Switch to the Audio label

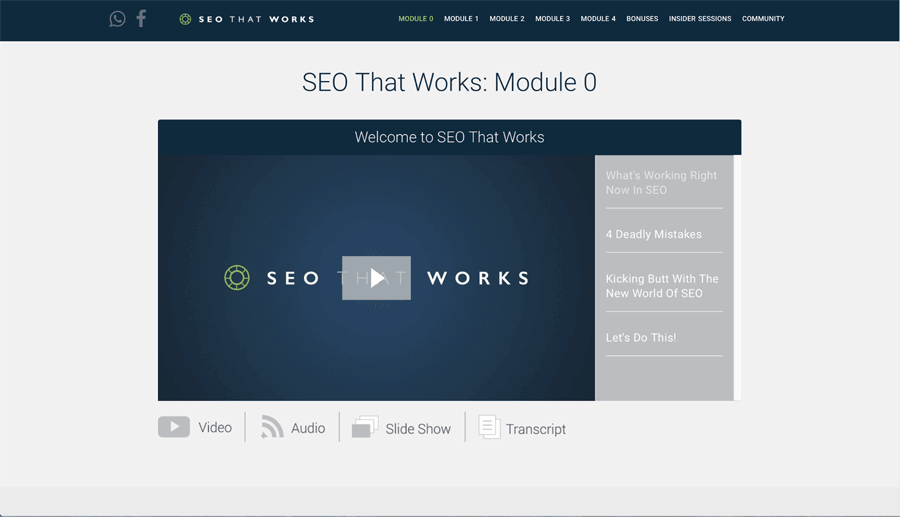pos(308,428)
